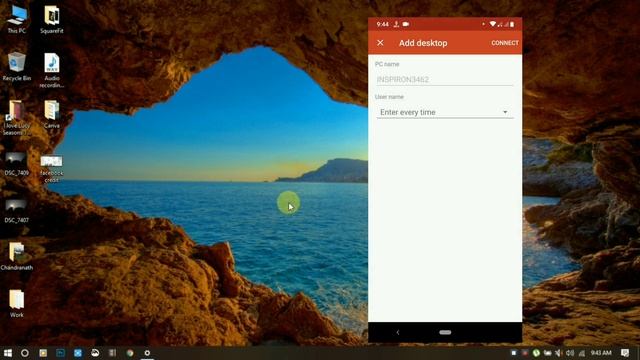Select the Audio recording file icon
Viewport: 640px width, 360px height.
(x=52, y=70)
